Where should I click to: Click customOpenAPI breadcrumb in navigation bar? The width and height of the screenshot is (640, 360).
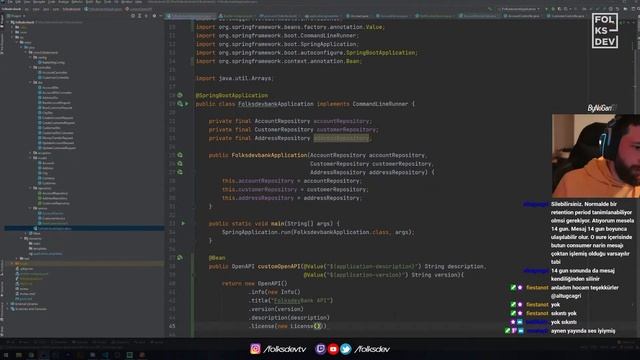[x=139, y=9]
